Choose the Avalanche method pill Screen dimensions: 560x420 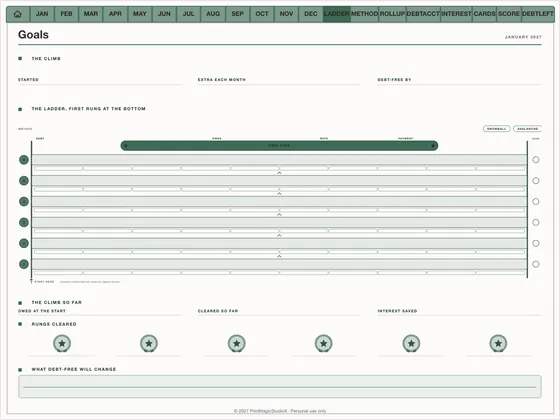[x=528, y=129]
